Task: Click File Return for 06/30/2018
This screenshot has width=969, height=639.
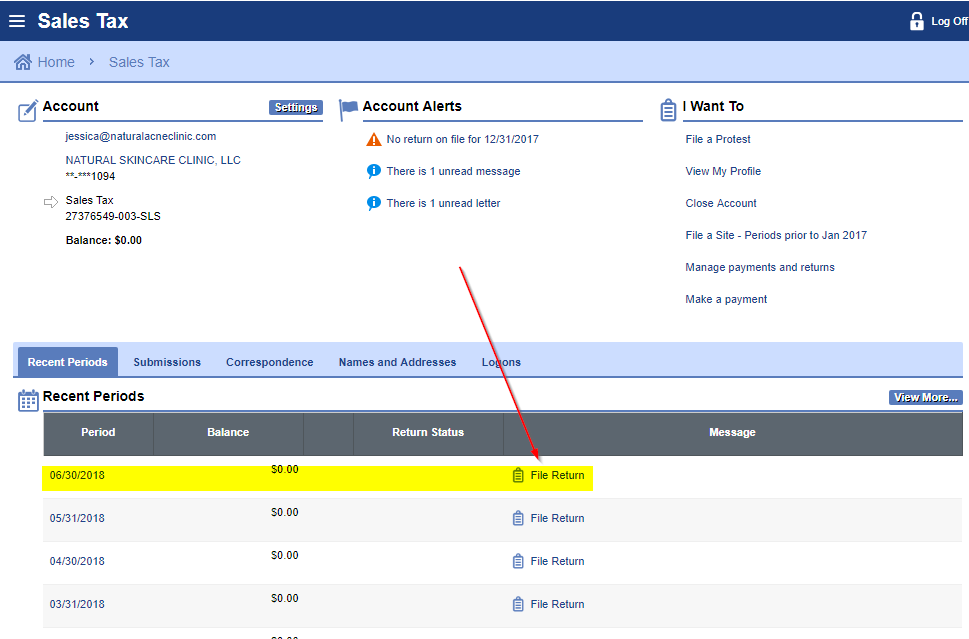Action: click(x=557, y=475)
